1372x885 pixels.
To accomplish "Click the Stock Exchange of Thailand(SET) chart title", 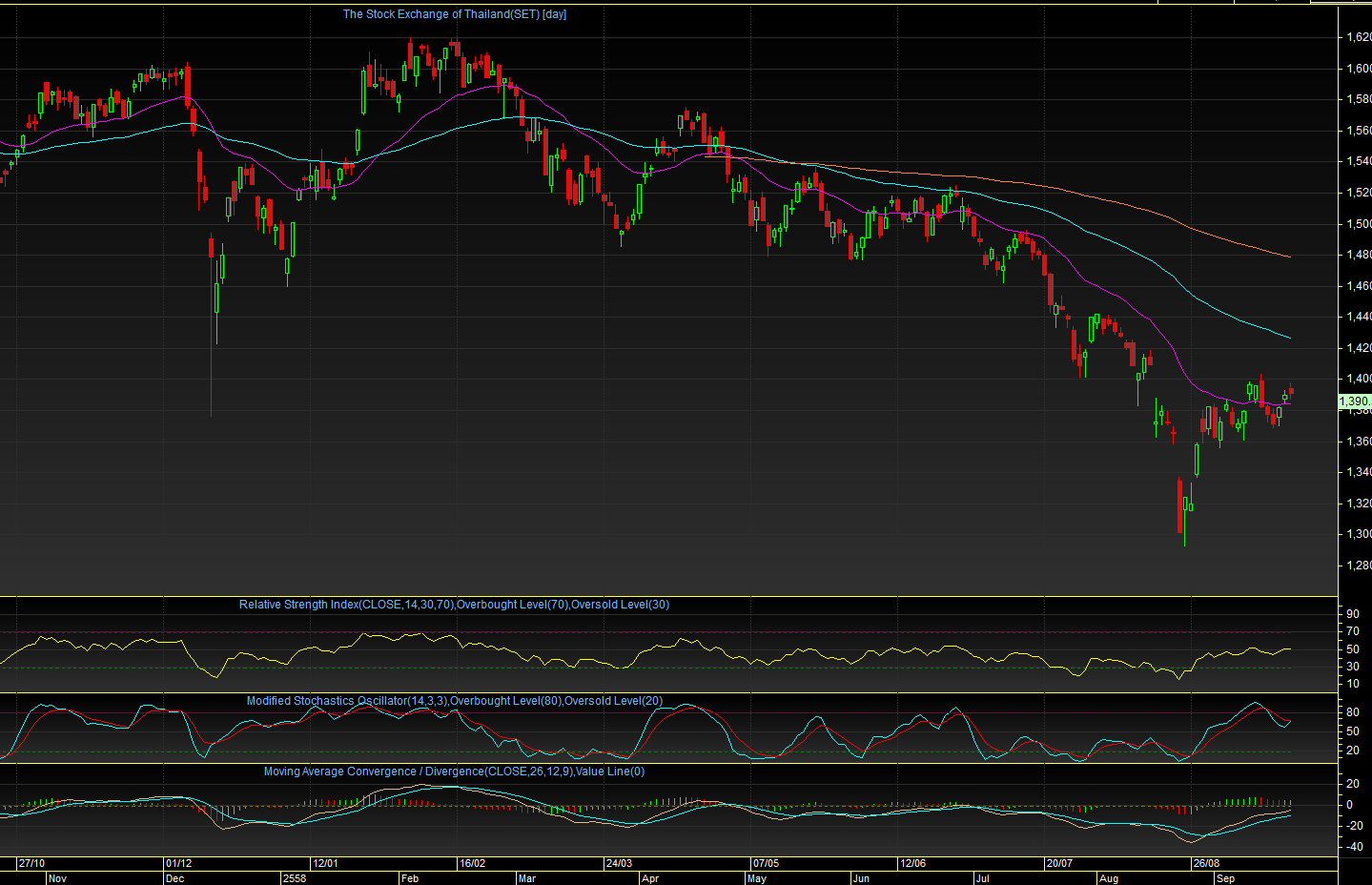I will [455, 14].
